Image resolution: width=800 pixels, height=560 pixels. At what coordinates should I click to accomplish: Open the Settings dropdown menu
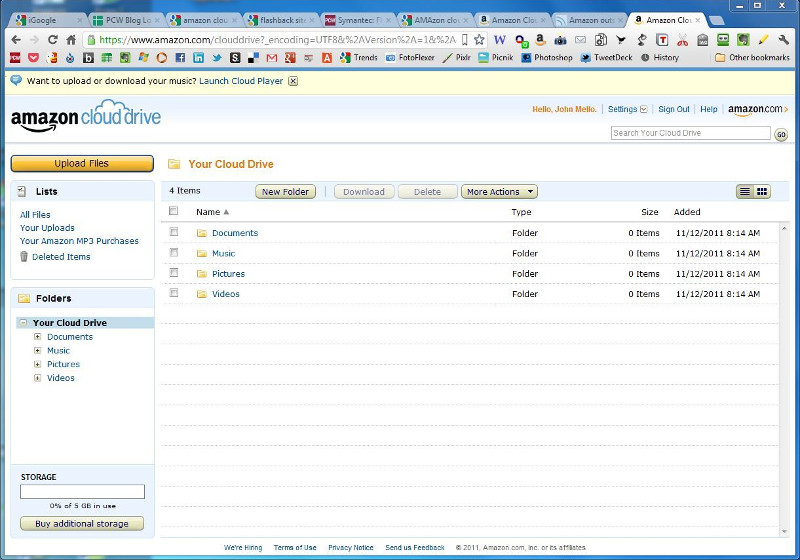tap(628, 109)
